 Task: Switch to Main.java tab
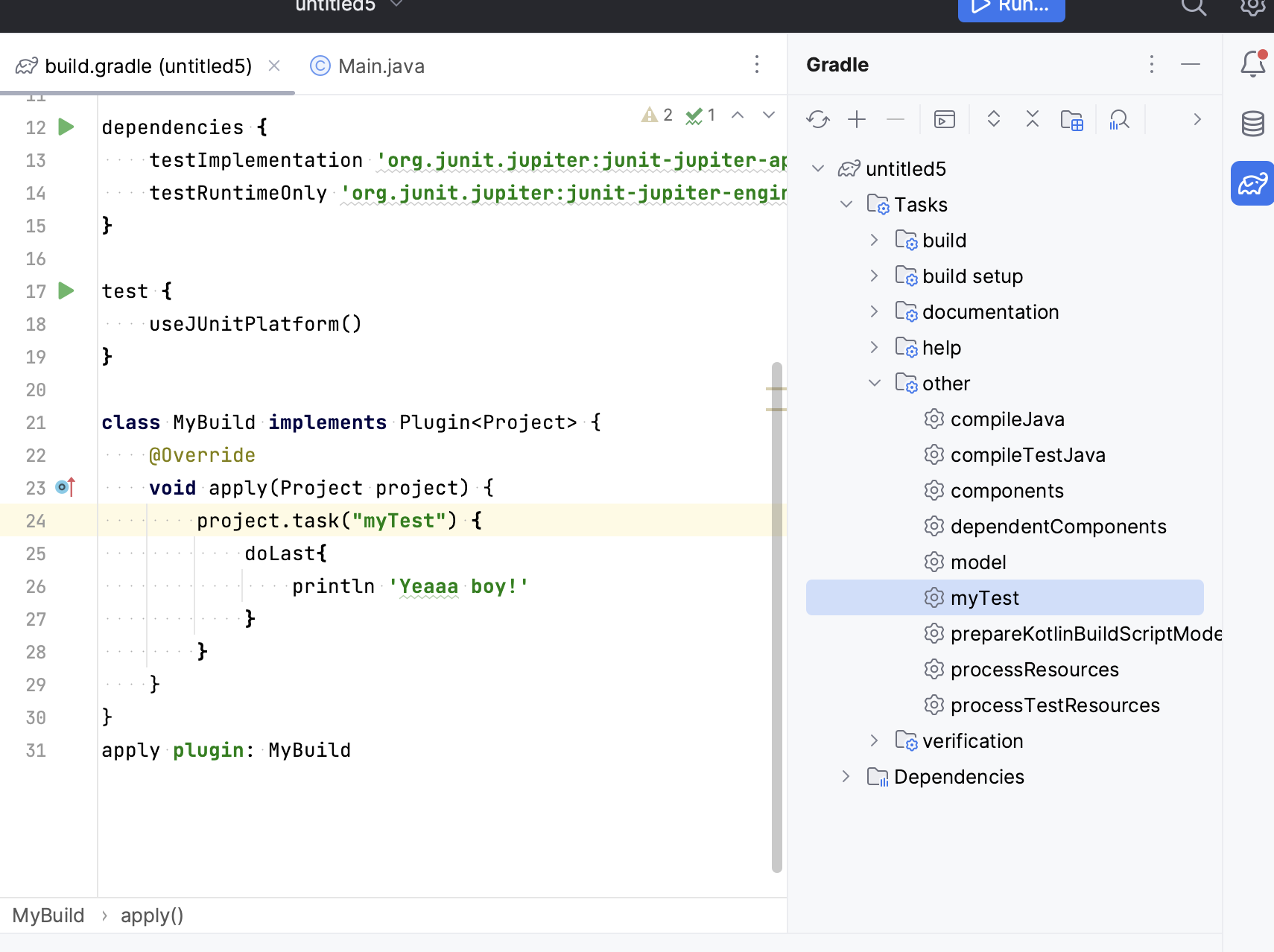[x=367, y=66]
